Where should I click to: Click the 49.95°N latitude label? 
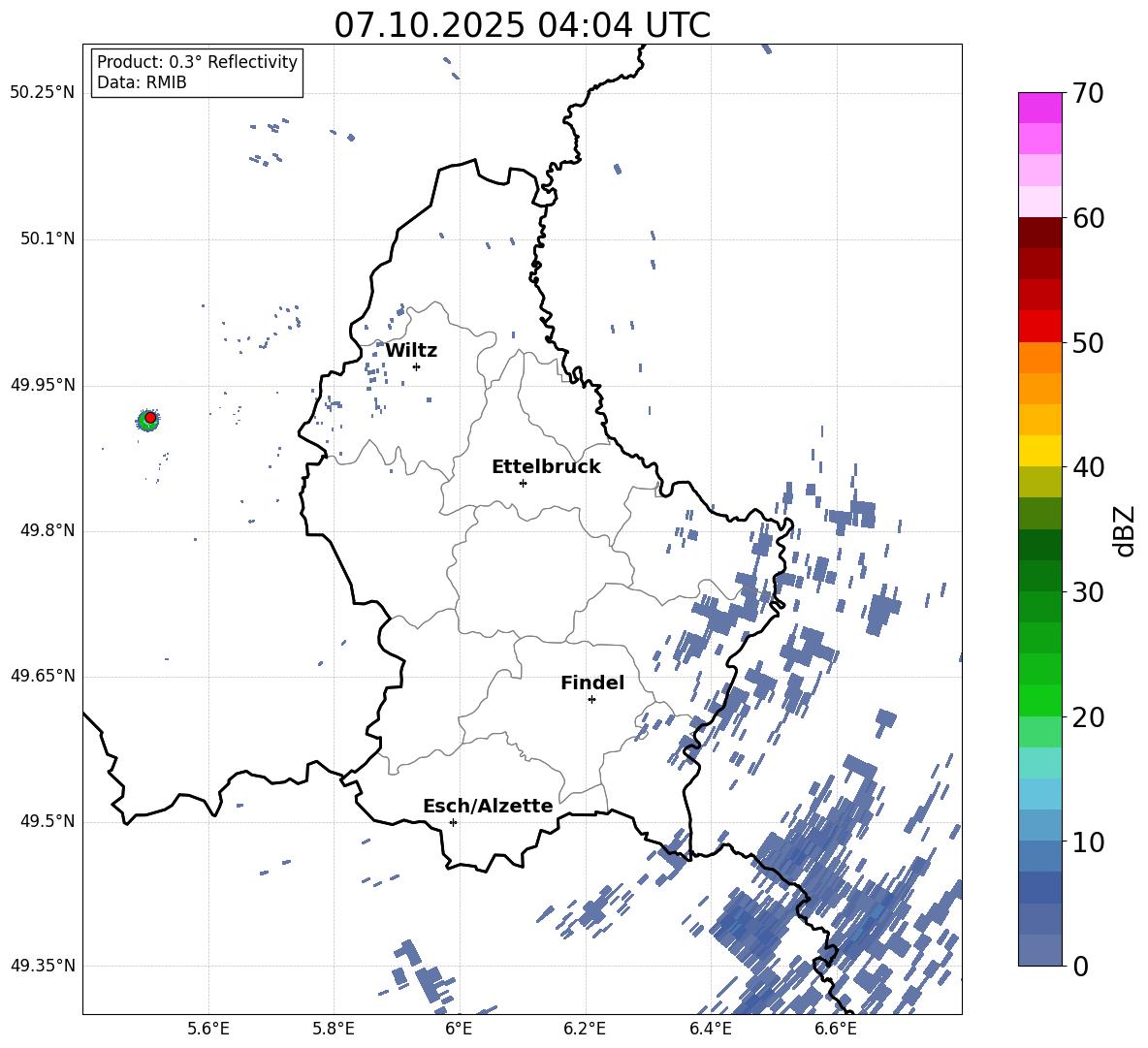(x=43, y=384)
